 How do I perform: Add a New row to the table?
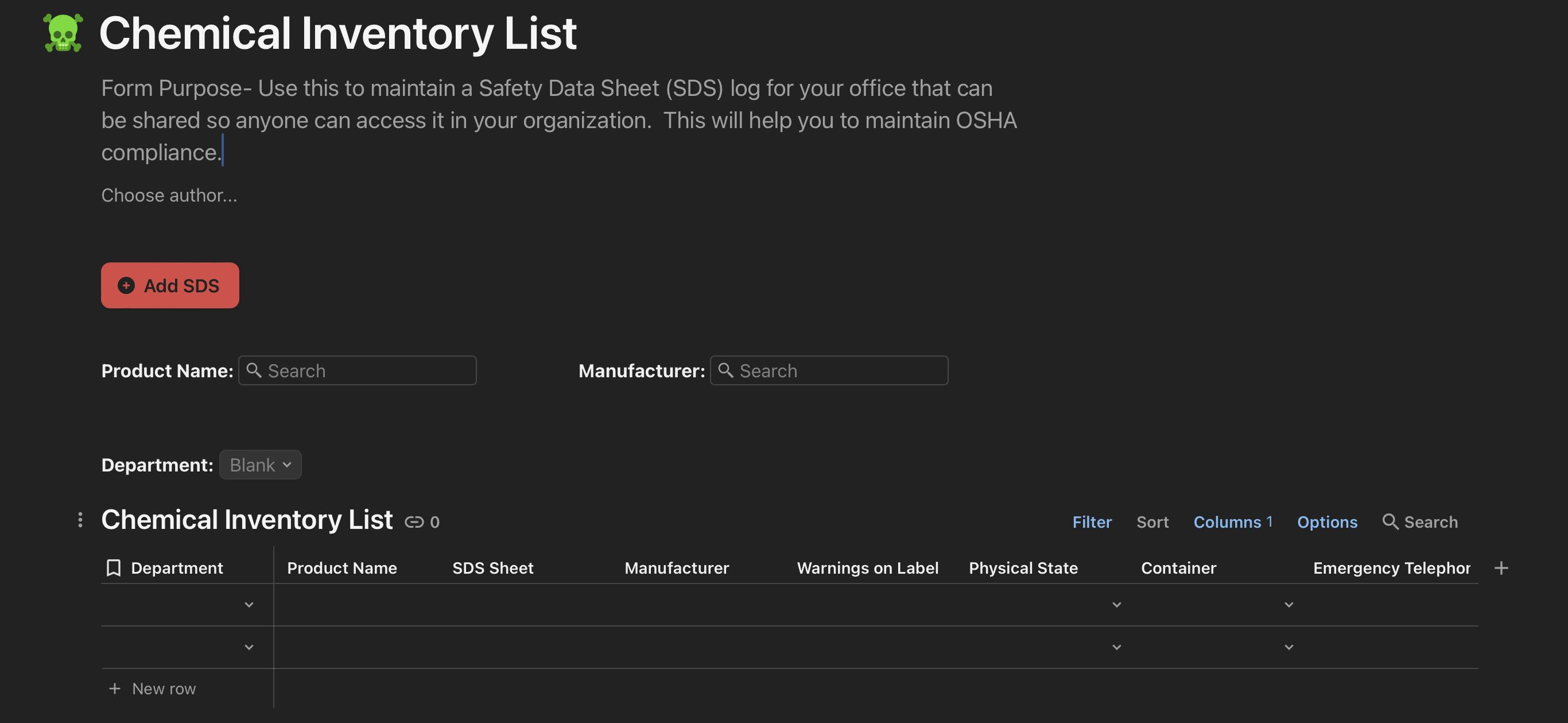[x=152, y=689]
